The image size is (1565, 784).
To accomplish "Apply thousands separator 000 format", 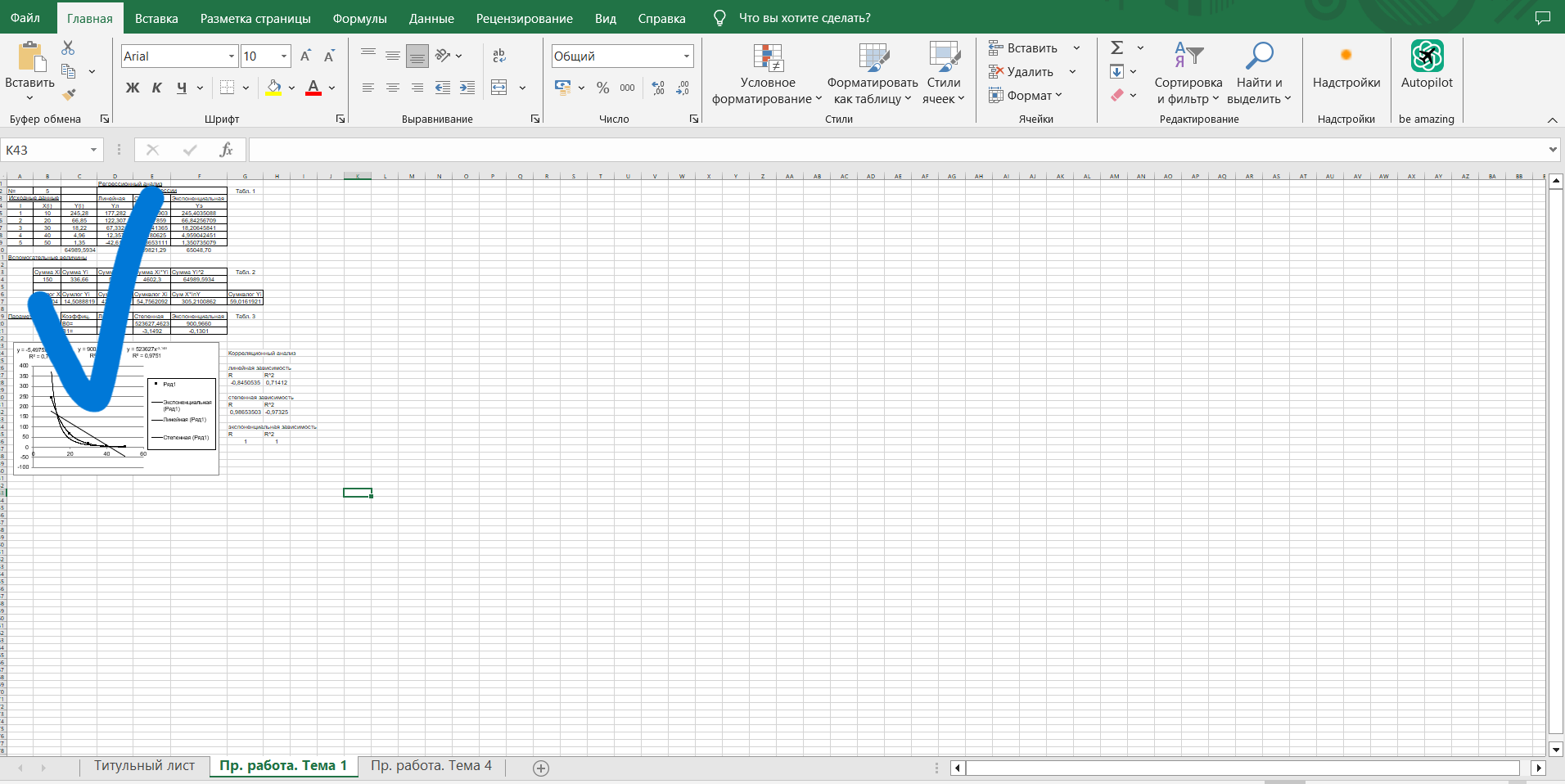I will [627, 88].
